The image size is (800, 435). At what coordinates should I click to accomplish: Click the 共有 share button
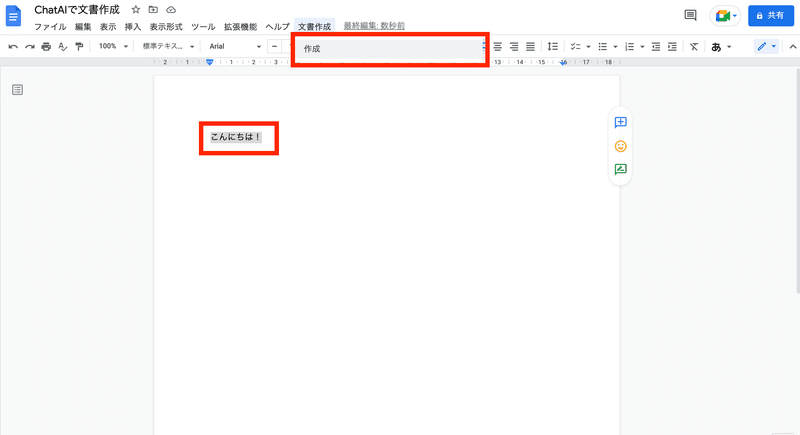[771, 16]
